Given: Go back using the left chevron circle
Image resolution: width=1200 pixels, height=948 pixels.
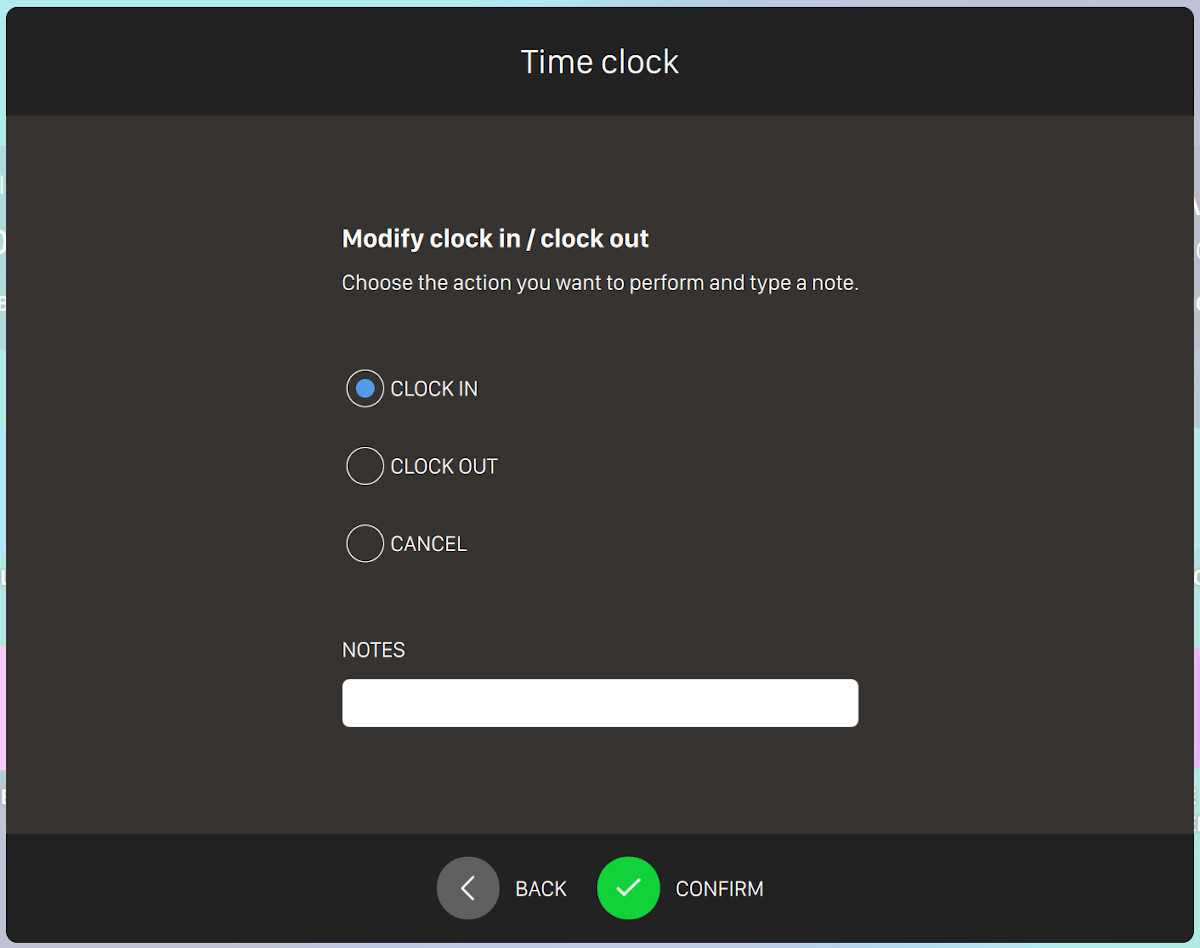Looking at the screenshot, I should pos(468,888).
